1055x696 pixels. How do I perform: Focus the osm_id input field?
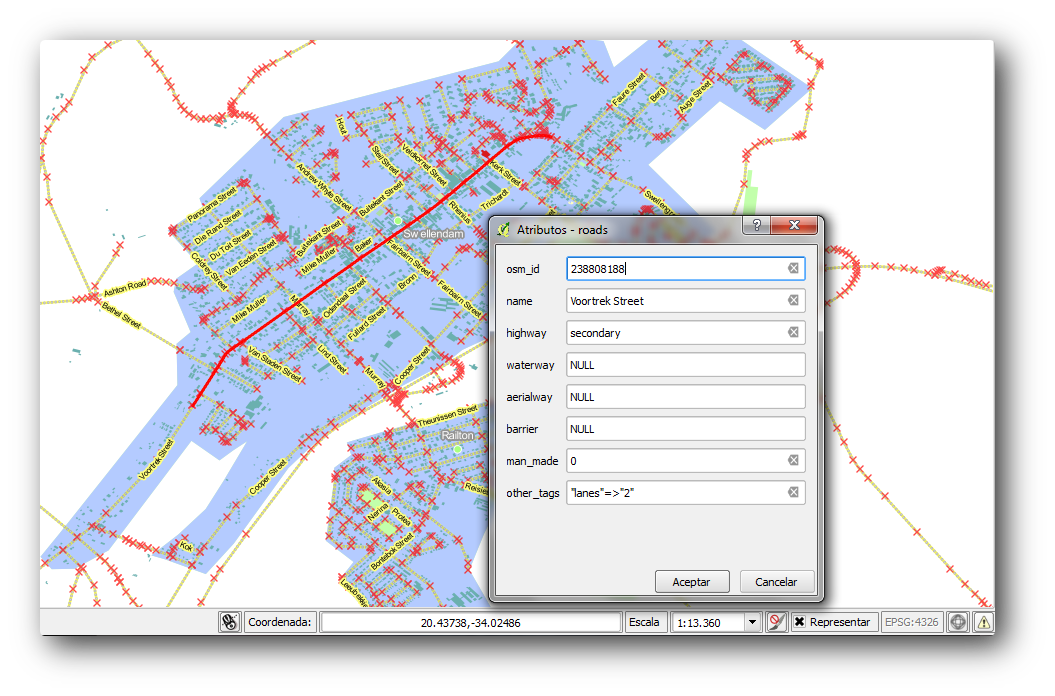(685, 269)
